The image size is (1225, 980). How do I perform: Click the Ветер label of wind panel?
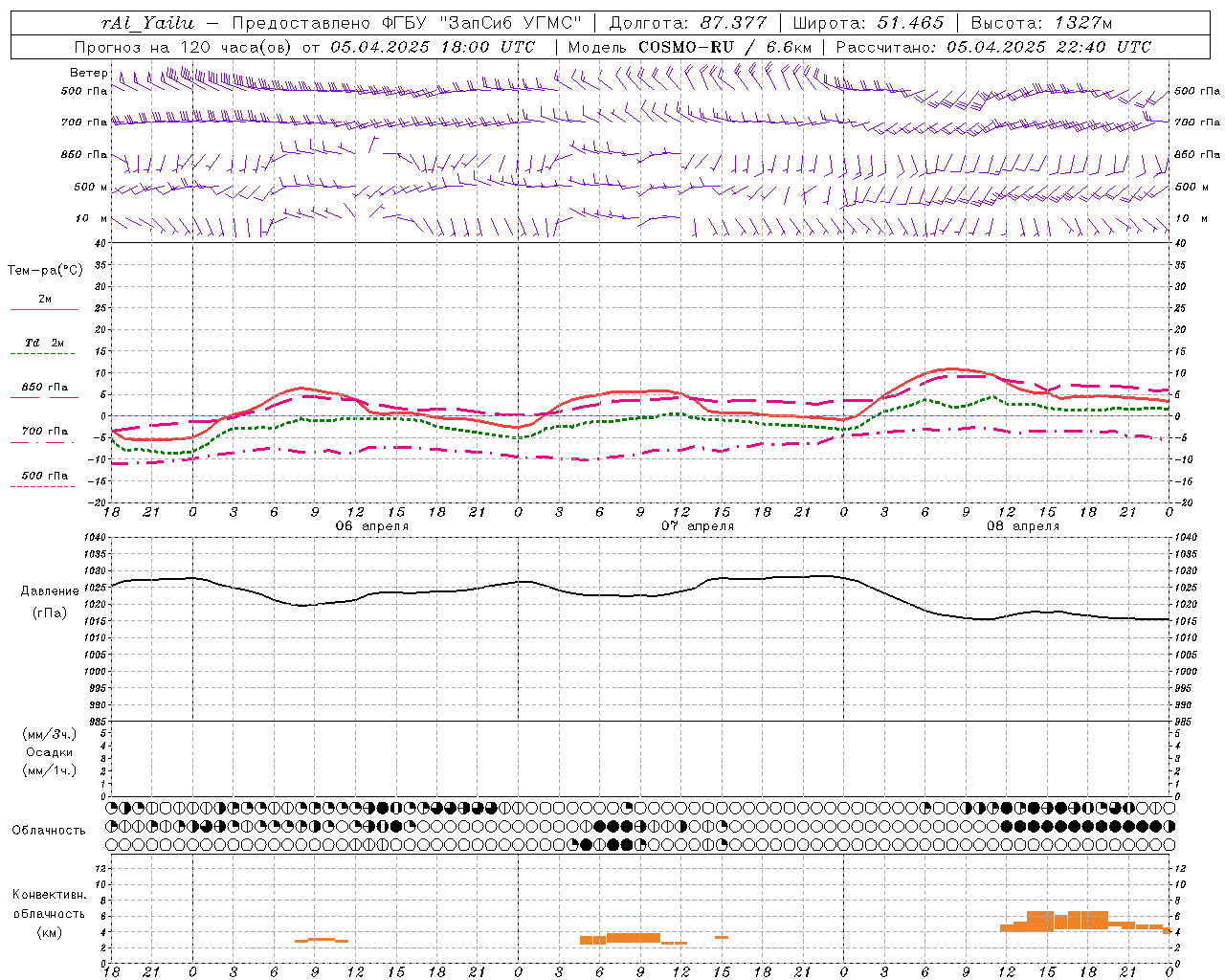pos(88,73)
